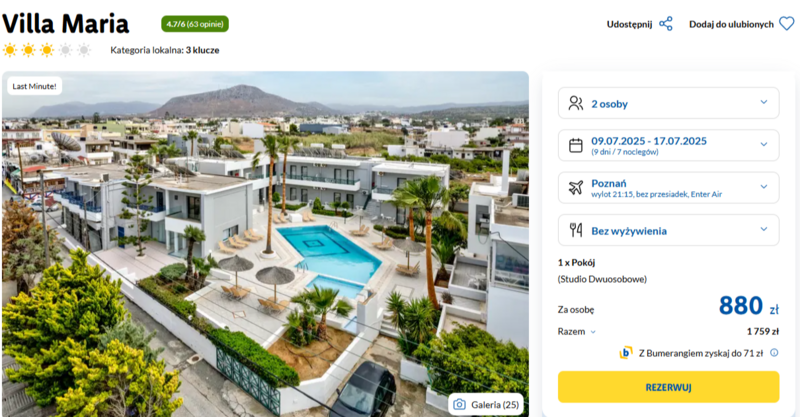Click the people icon in guests field
Viewport: 800px width, 417px height.
point(576,103)
